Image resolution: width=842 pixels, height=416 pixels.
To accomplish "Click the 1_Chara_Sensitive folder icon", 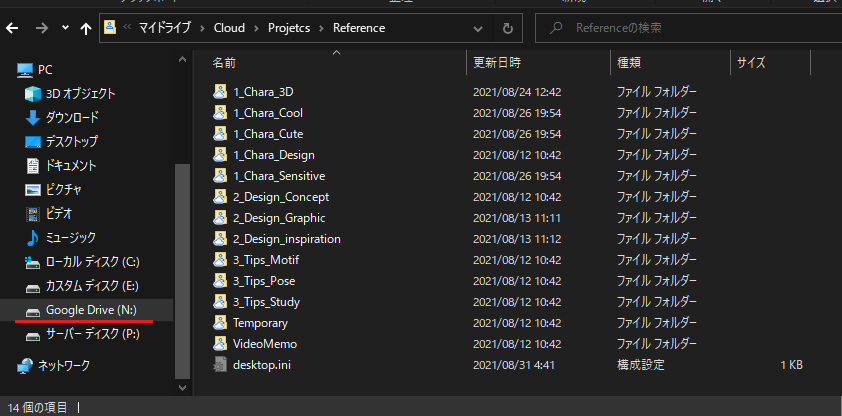I will click(x=220, y=176).
